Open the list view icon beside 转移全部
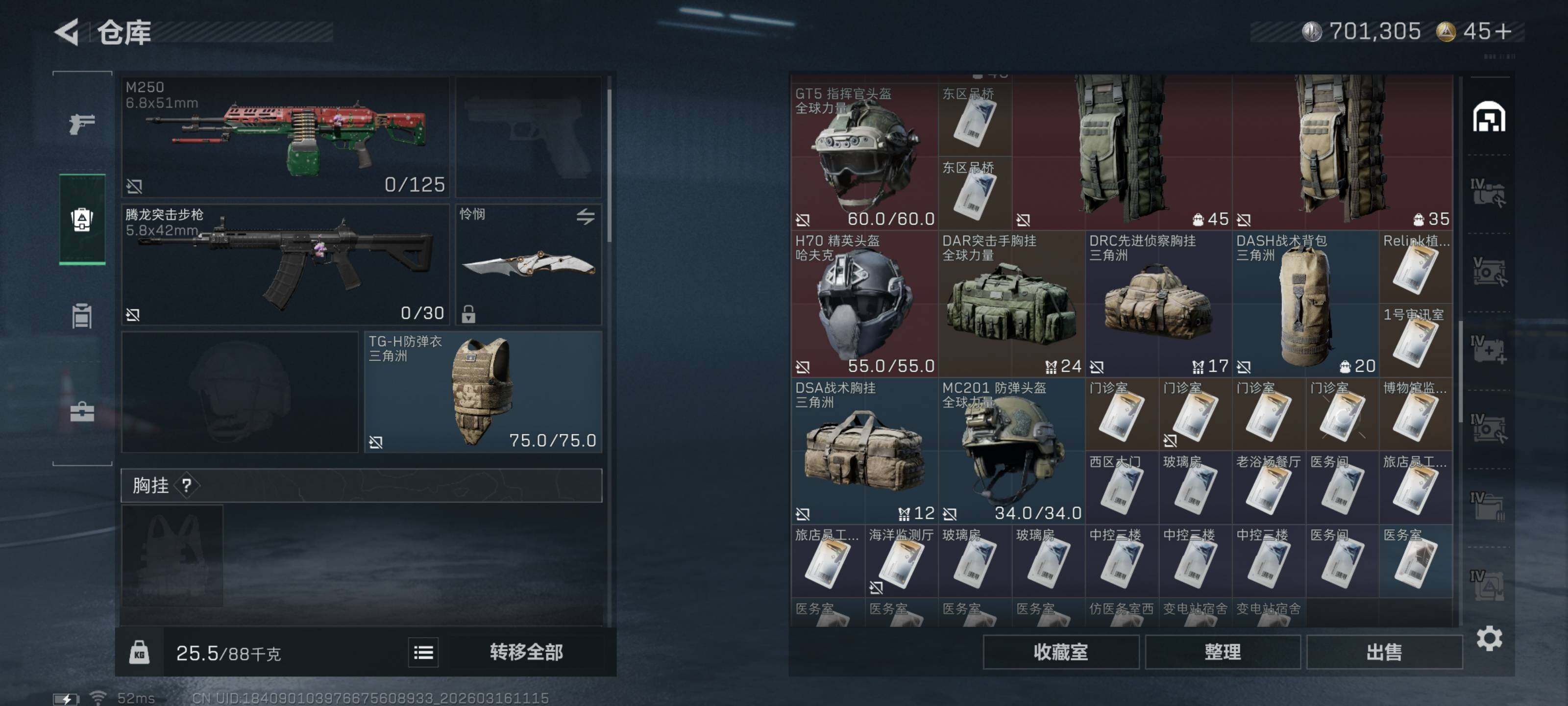Viewport: 1568px width, 706px height. 423,653
